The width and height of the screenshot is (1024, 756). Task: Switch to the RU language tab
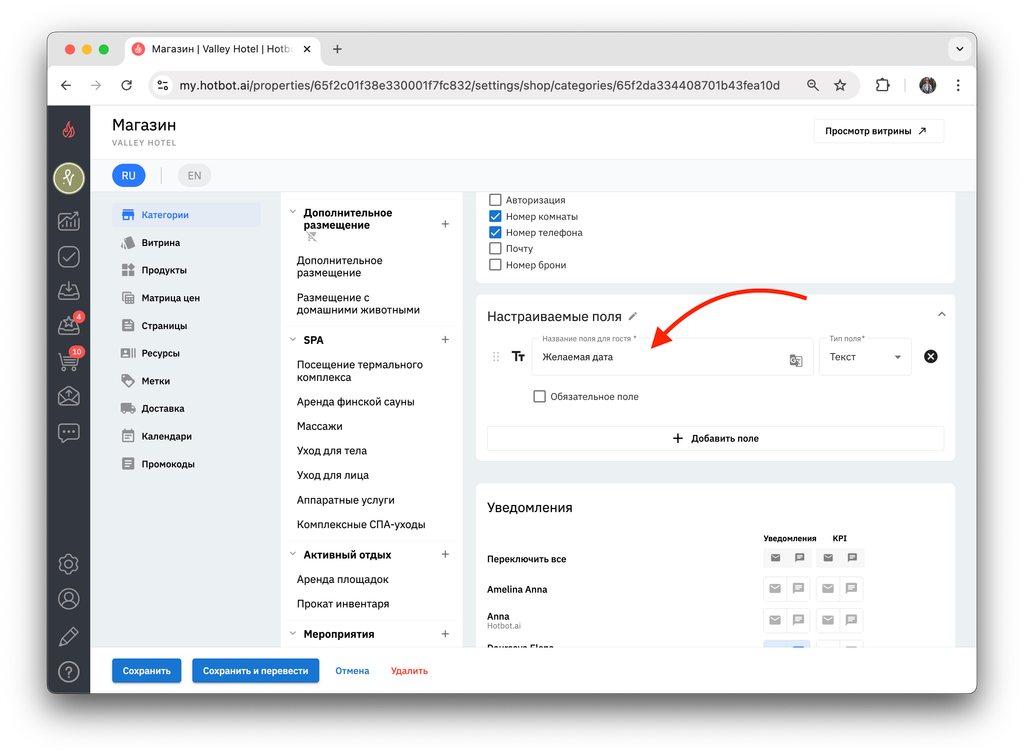(x=129, y=176)
